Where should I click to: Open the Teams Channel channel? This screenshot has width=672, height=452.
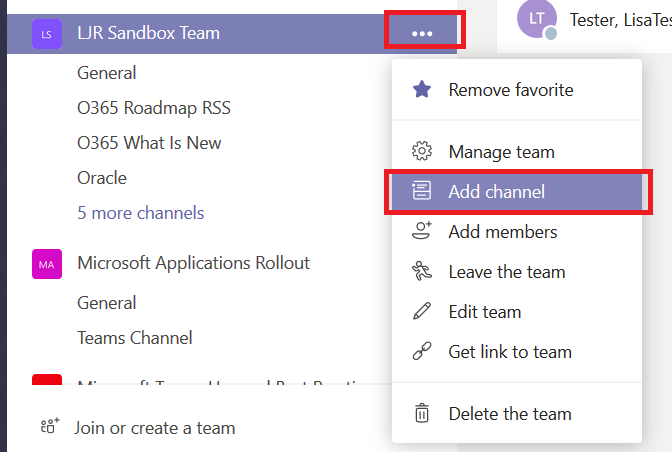(x=135, y=338)
